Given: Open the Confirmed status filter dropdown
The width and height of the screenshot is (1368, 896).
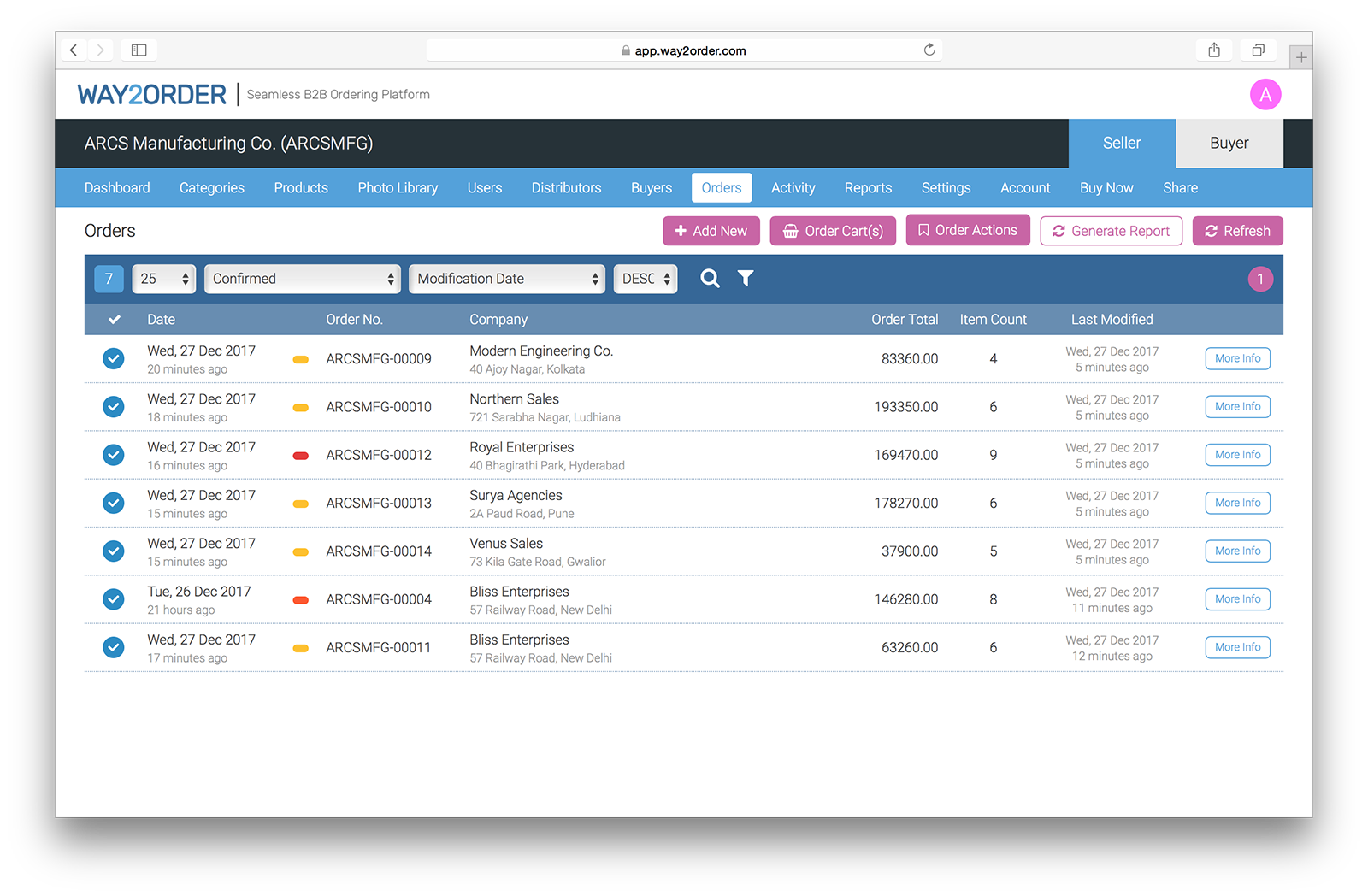Looking at the screenshot, I should click(303, 279).
